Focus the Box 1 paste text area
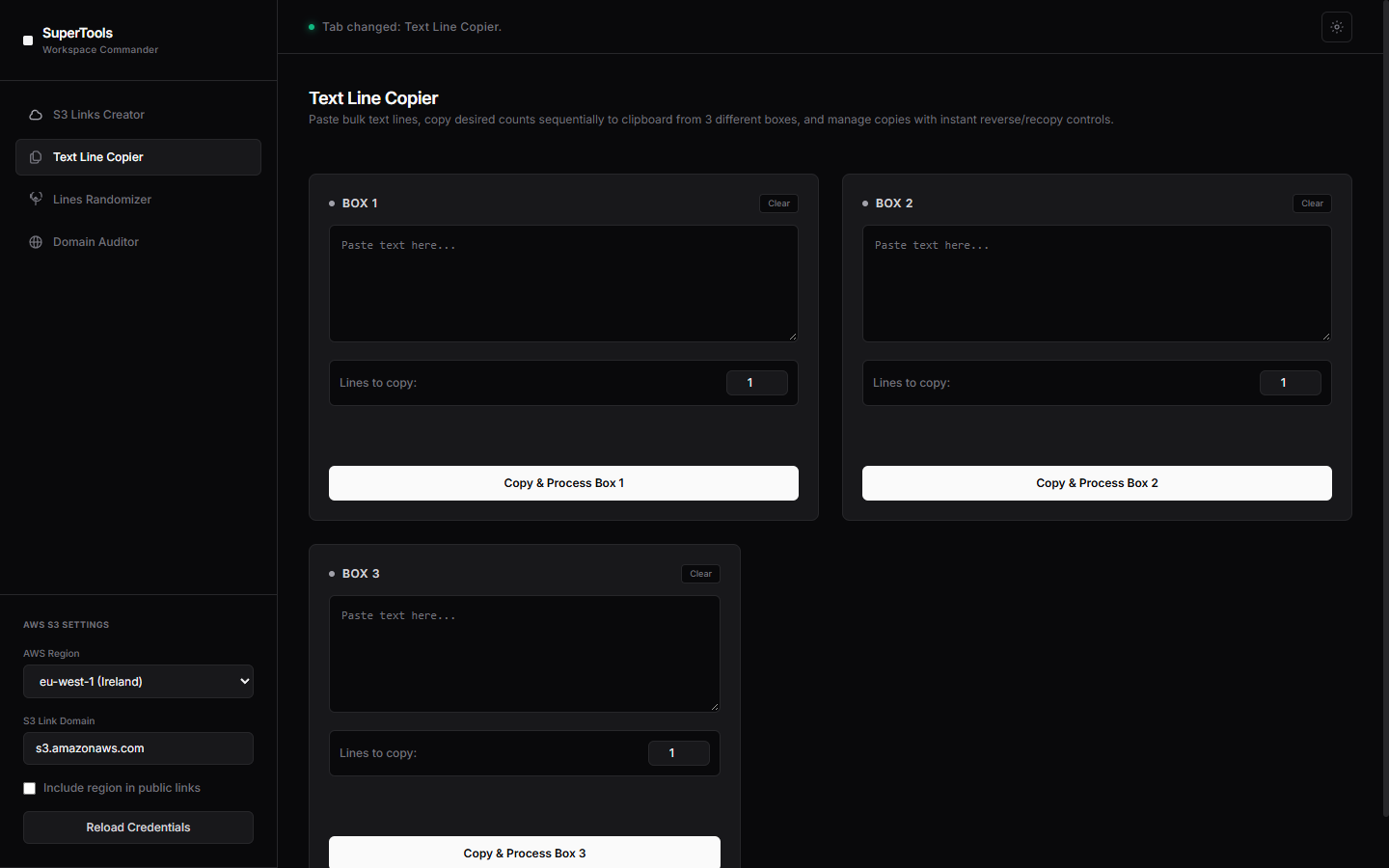Image resolution: width=1389 pixels, height=868 pixels. [563, 284]
